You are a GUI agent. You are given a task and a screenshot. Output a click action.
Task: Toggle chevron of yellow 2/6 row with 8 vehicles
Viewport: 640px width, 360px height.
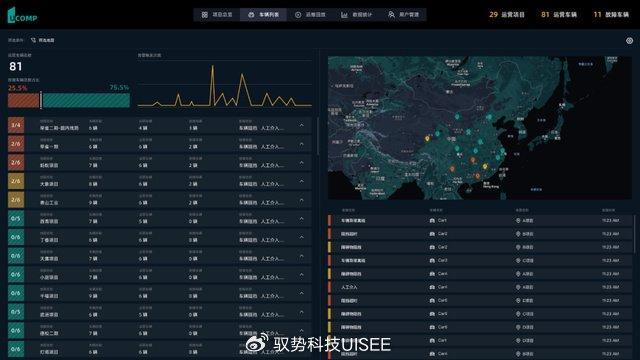click(302, 181)
